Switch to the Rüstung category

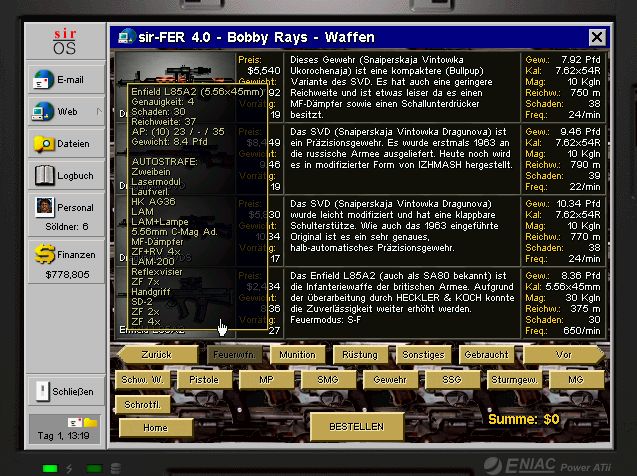(x=359, y=355)
